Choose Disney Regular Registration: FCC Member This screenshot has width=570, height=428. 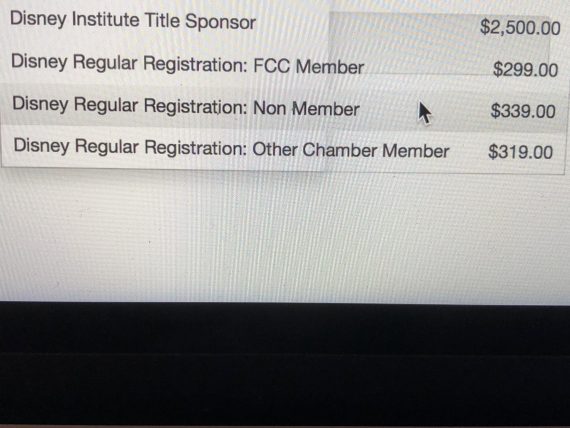point(284,65)
